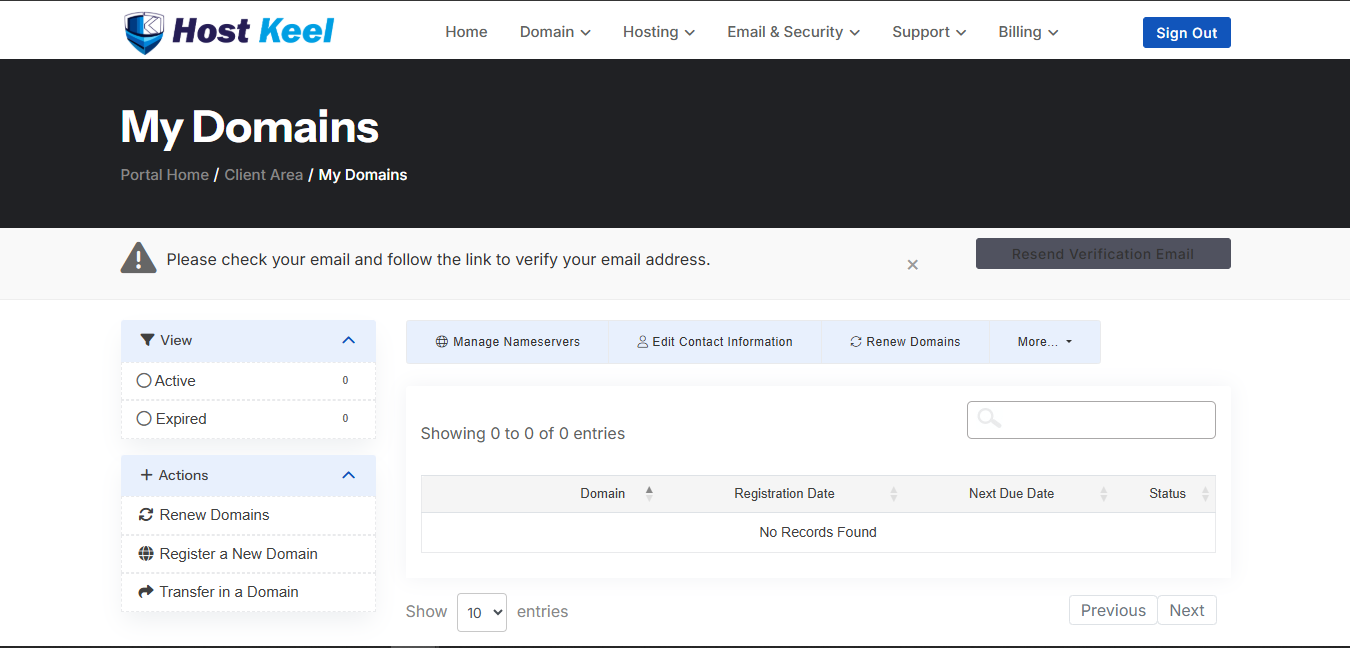Click the arrow icon next to Transfer in a Domain

tap(146, 592)
